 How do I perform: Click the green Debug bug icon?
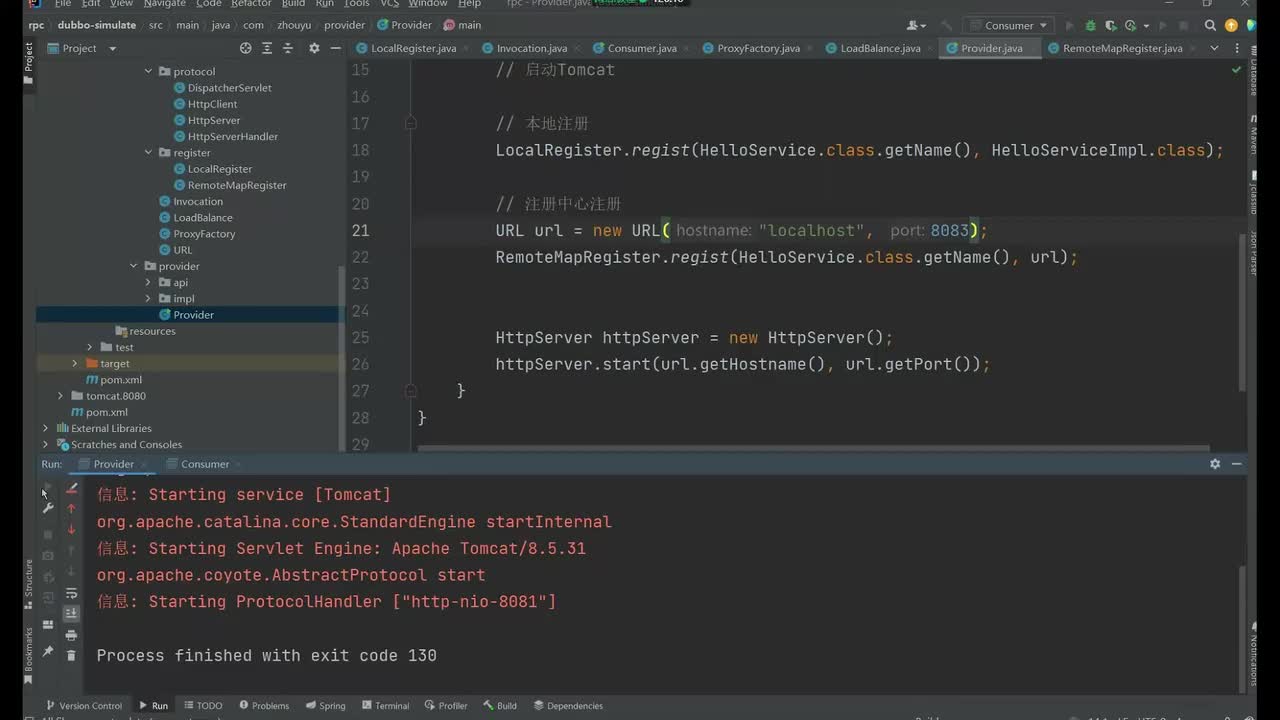(1091, 25)
